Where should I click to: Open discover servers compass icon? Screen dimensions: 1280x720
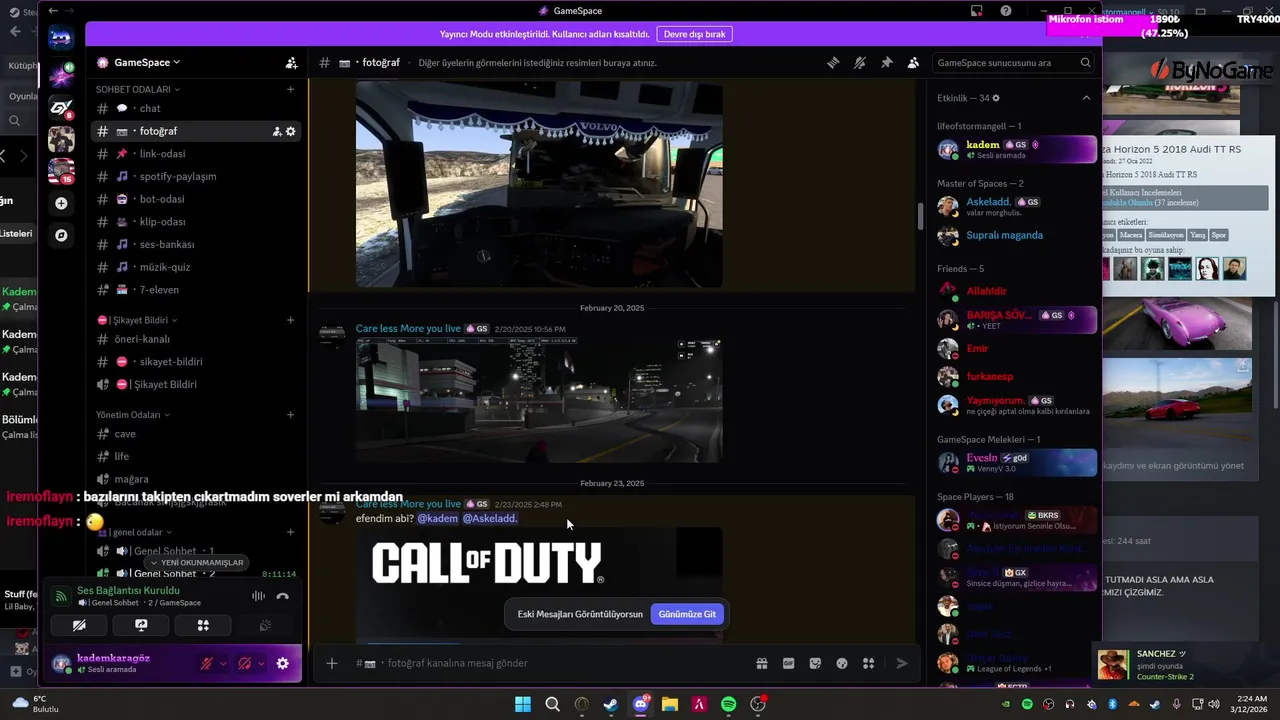[x=61, y=235]
